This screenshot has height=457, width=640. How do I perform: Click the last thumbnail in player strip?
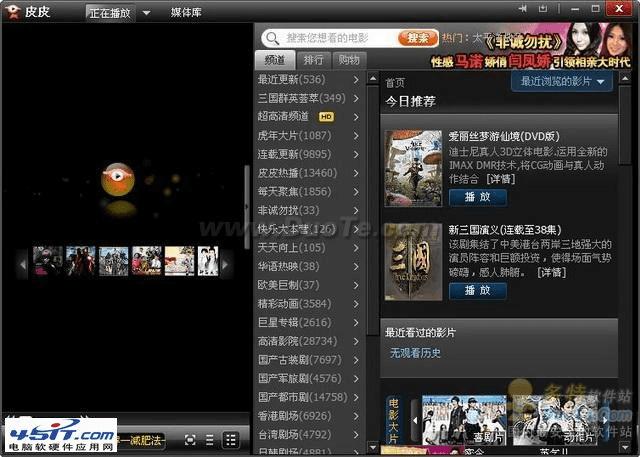coord(208,261)
